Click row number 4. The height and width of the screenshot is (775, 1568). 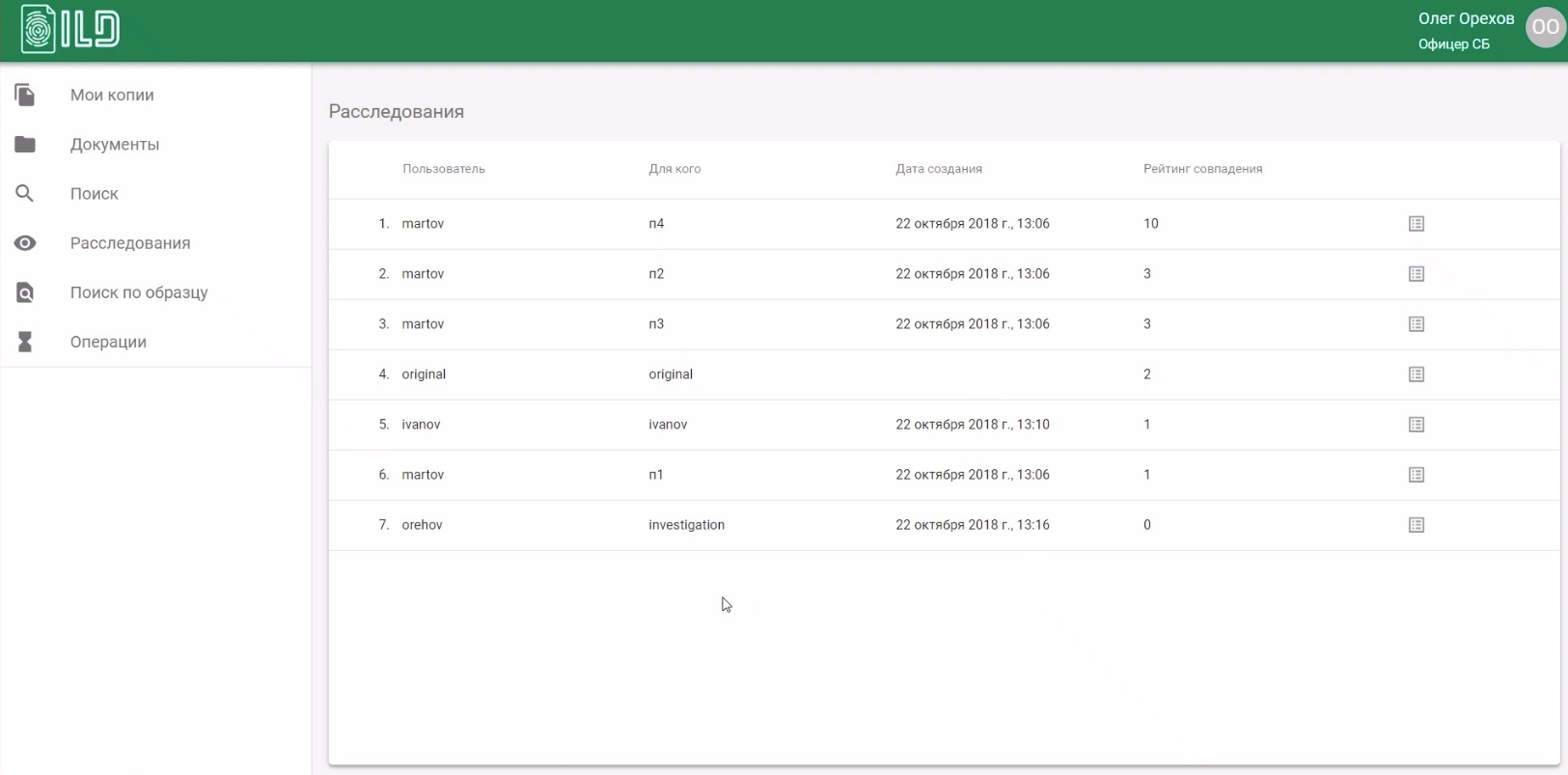[384, 374]
